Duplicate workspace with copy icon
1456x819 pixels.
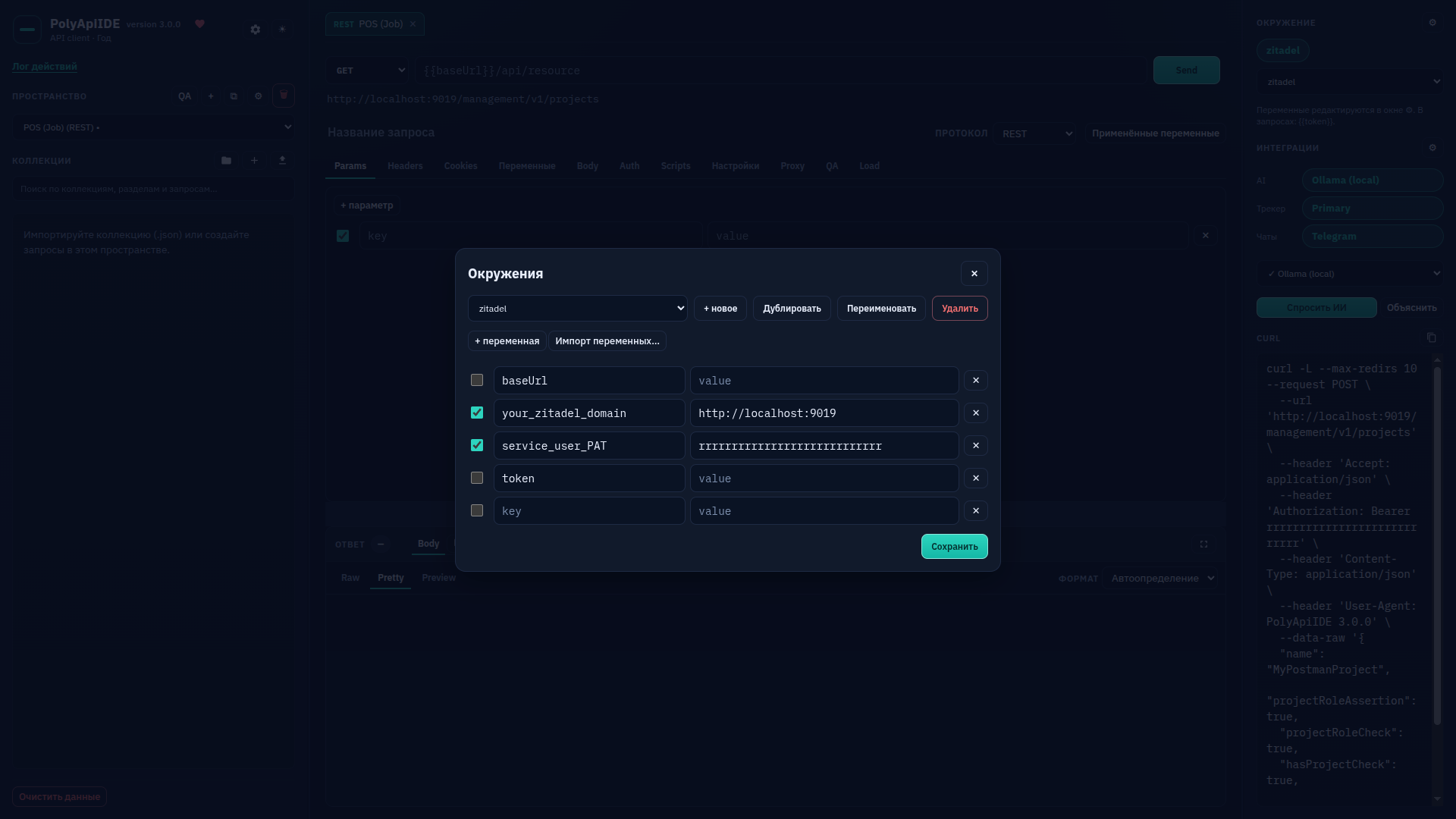coord(234,96)
